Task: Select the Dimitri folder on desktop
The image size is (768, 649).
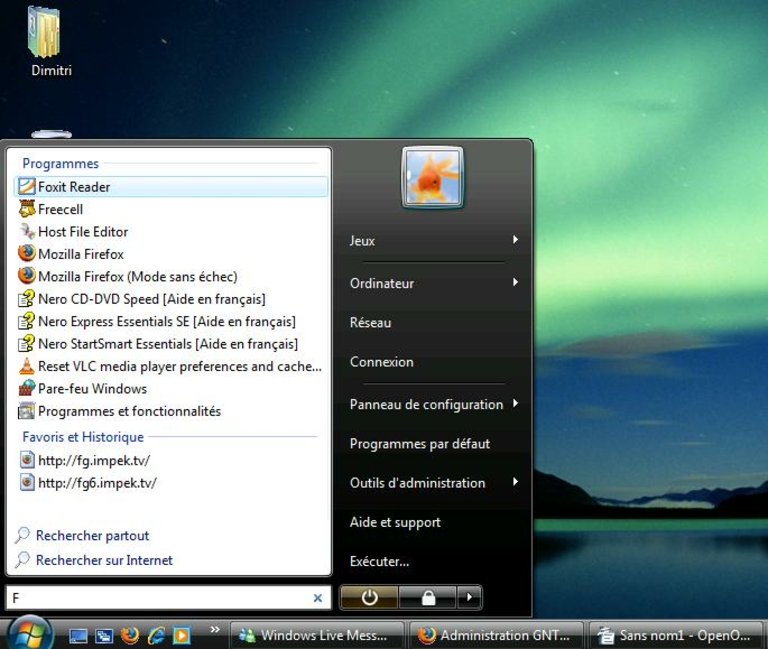Action: tap(51, 42)
